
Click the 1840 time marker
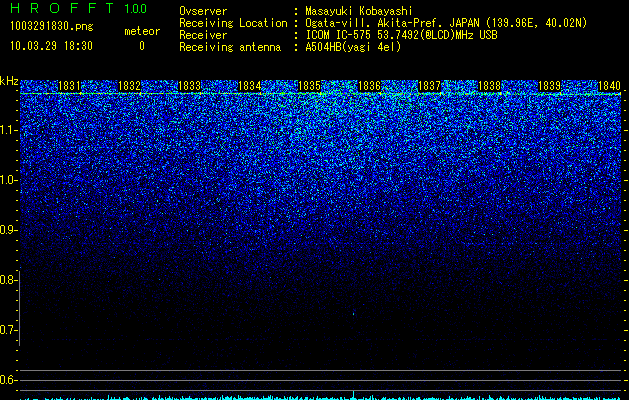click(x=610, y=86)
